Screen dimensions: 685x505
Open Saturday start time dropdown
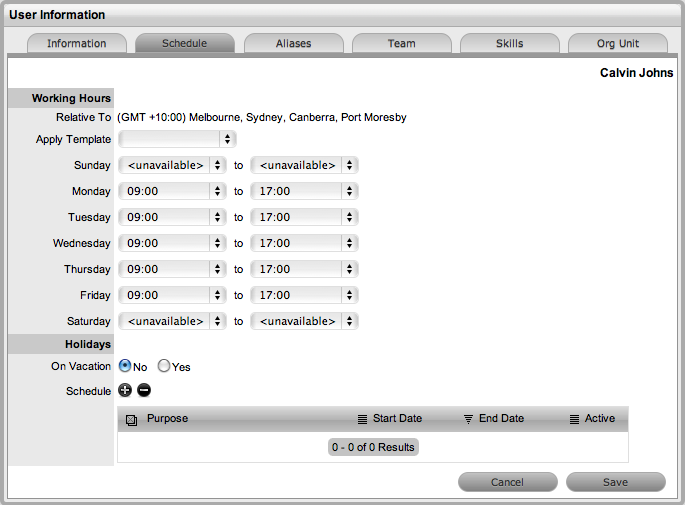(172, 321)
